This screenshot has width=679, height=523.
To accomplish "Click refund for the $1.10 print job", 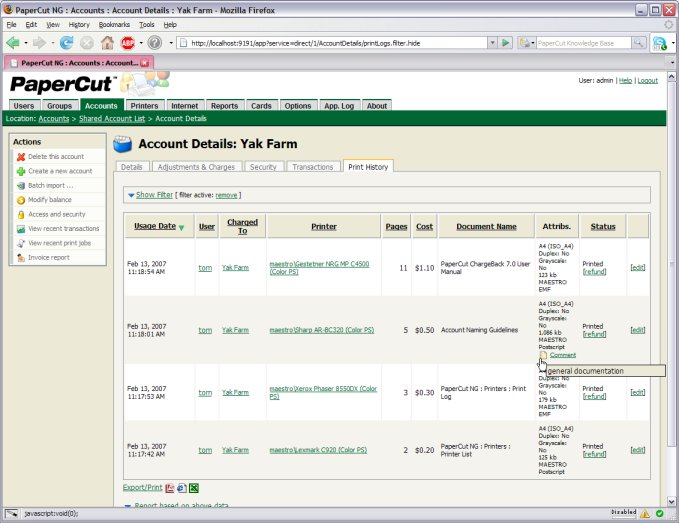I will (x=594, y=272).
